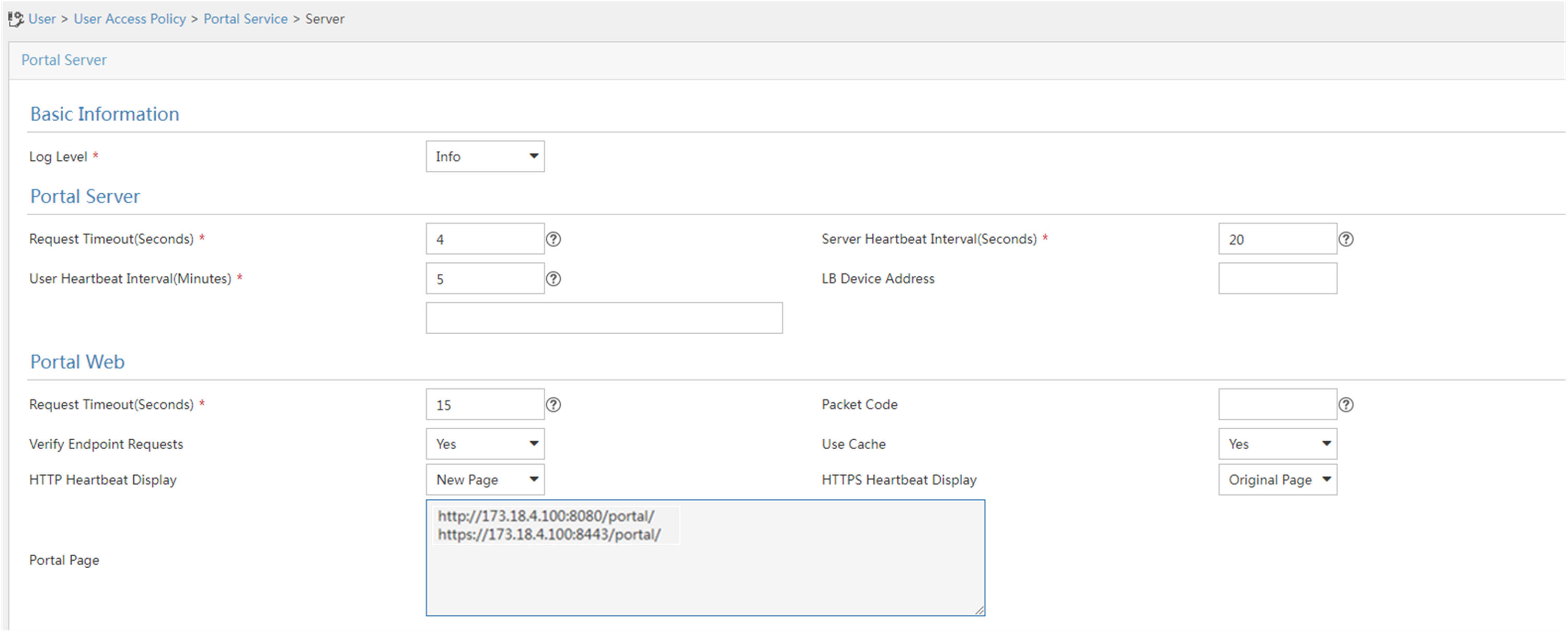Open help for Server Heartbeat Interval
The image size is (1568, 633).
1346,239
